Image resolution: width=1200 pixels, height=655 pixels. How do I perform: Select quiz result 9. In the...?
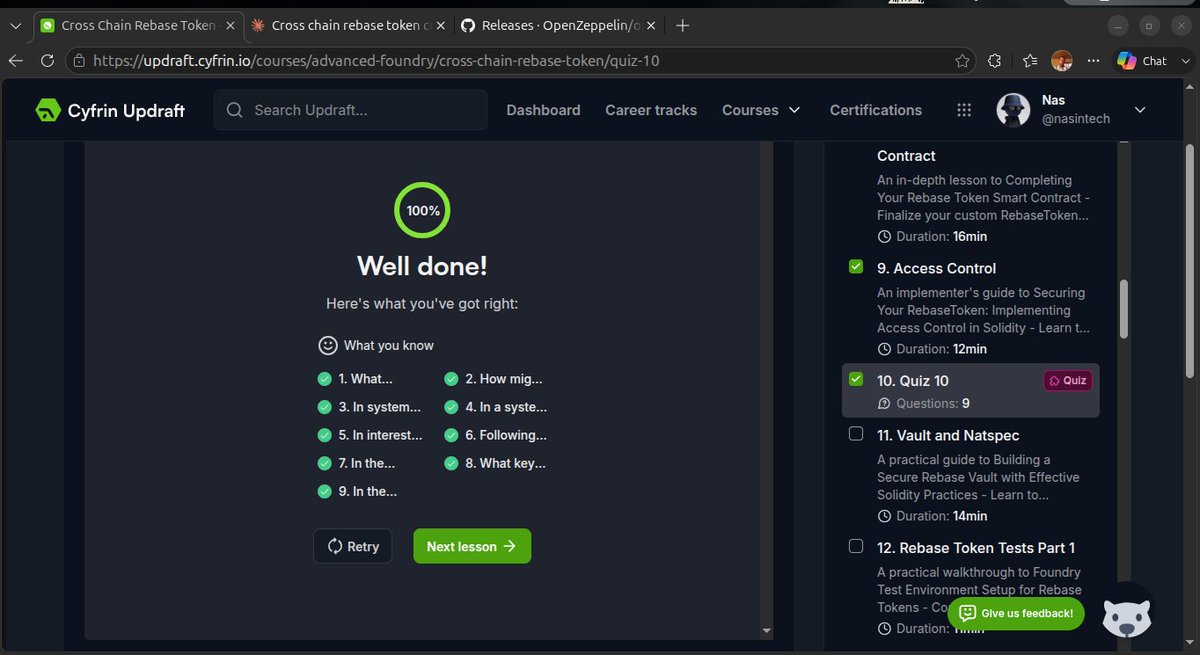[367, 491]
